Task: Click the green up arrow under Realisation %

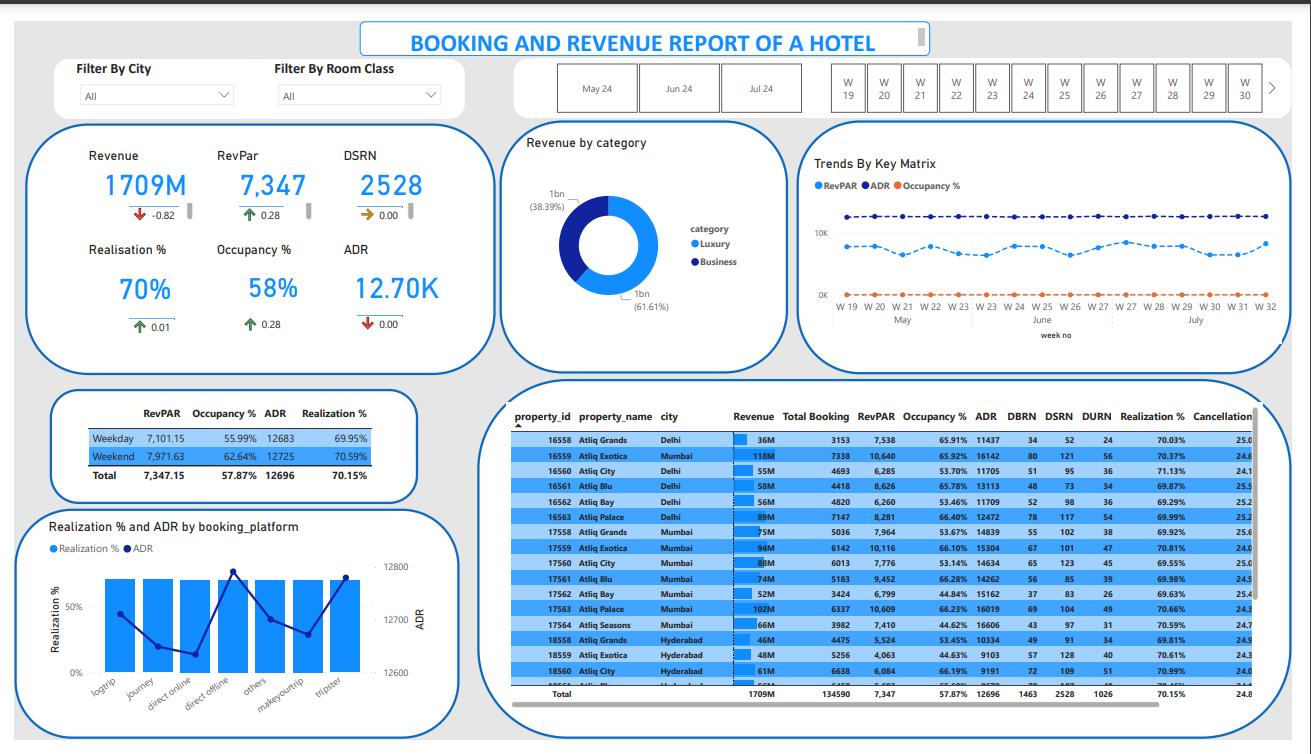Action: point(139,326)
